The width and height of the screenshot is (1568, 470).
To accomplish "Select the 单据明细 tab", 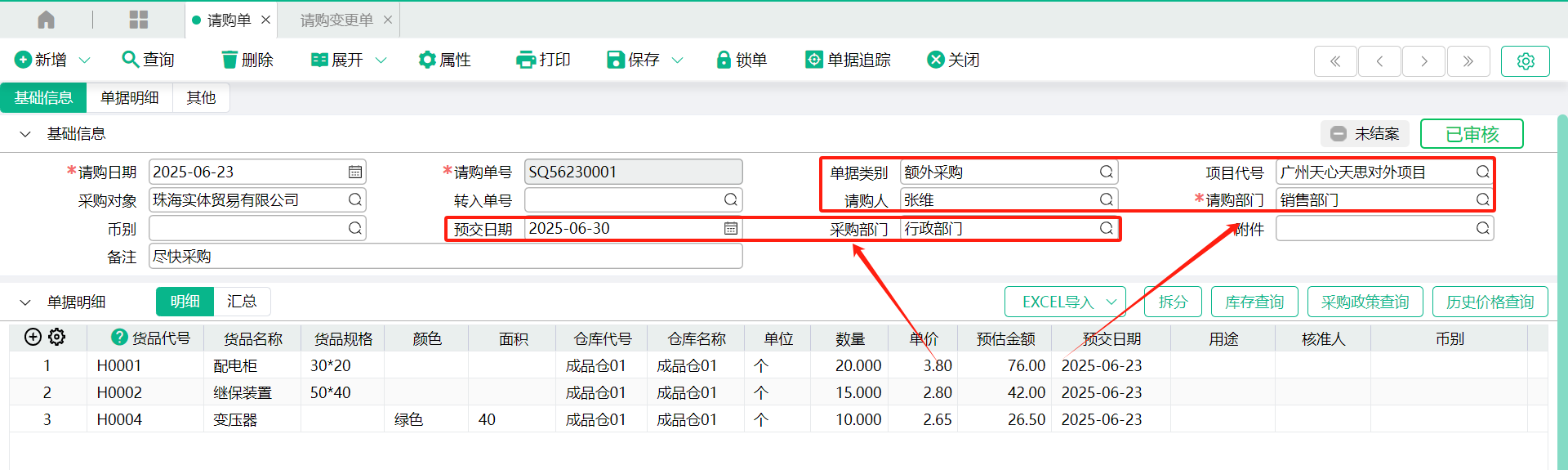I will [x=129, y=97].
